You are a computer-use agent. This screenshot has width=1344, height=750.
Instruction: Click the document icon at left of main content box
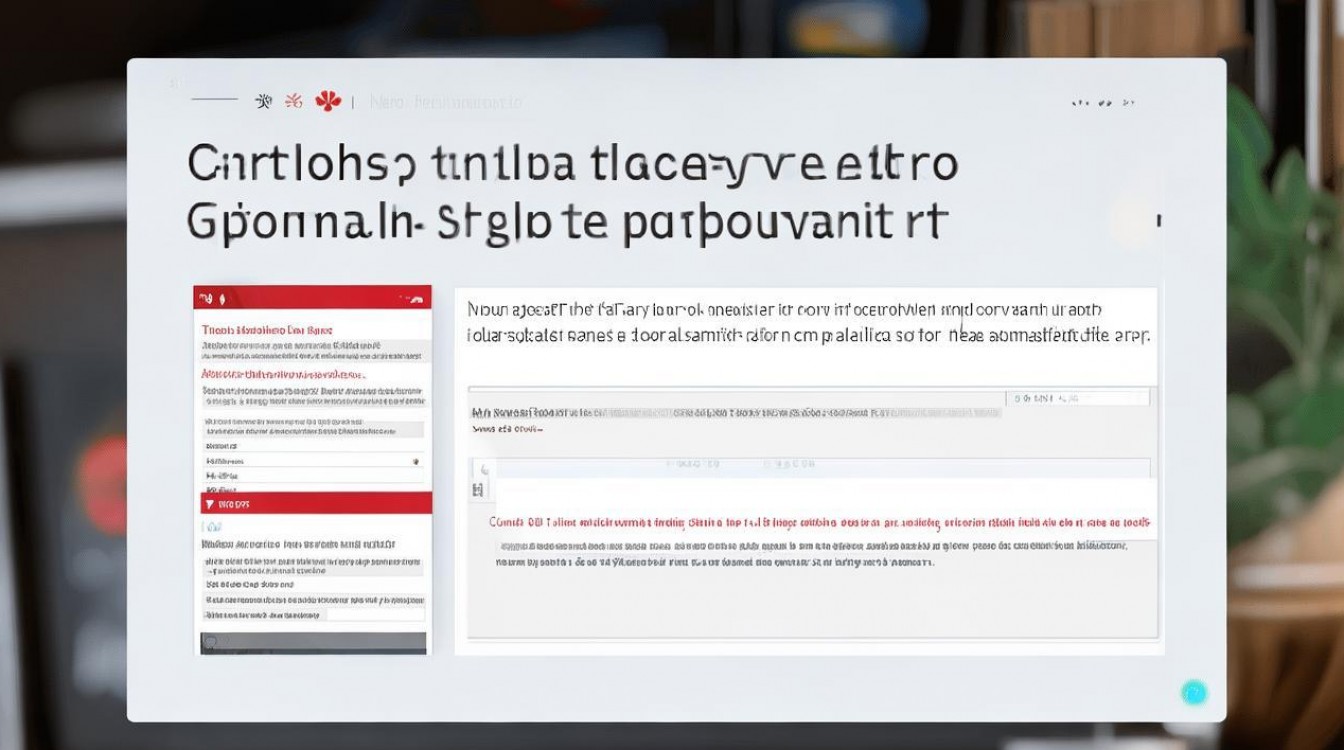pyautogui.click(x=478, y=489)
